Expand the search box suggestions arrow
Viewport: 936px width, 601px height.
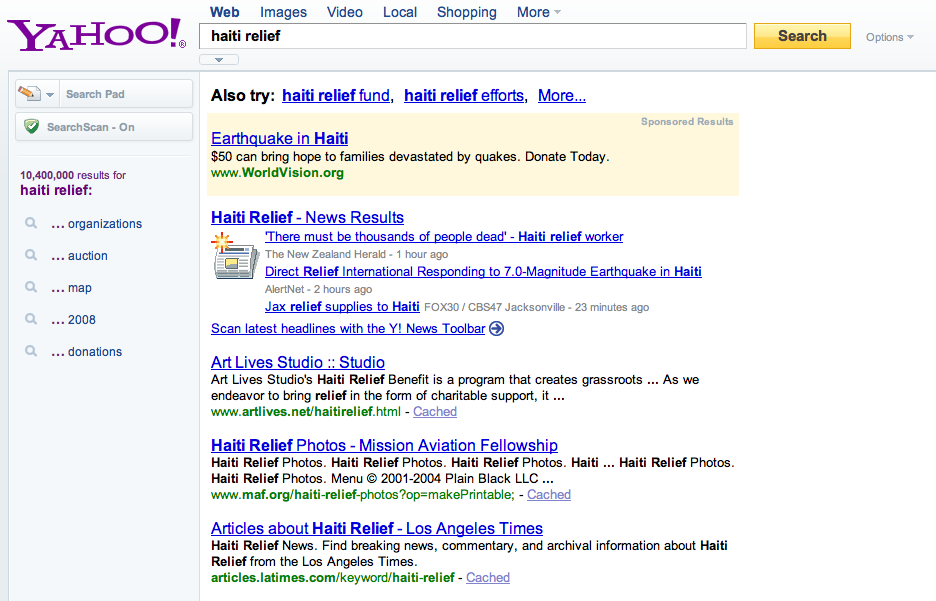219,60
